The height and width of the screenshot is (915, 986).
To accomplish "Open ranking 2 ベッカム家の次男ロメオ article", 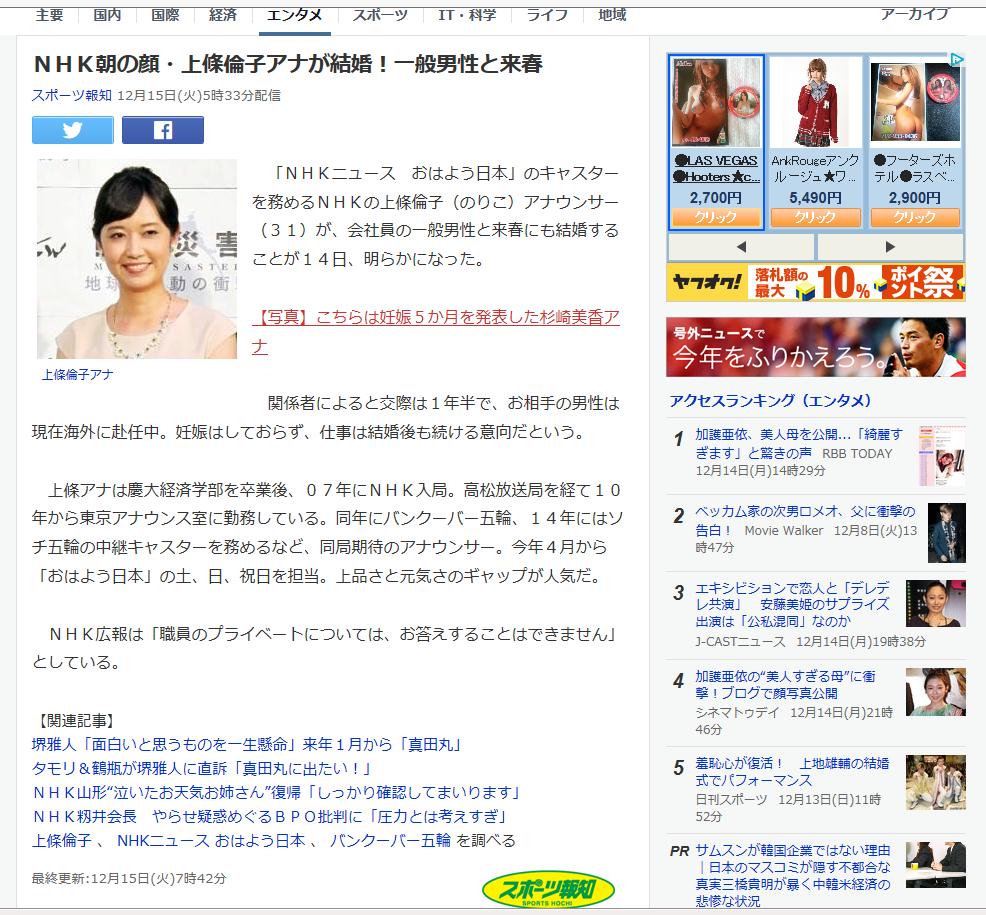I will (805, 521).
